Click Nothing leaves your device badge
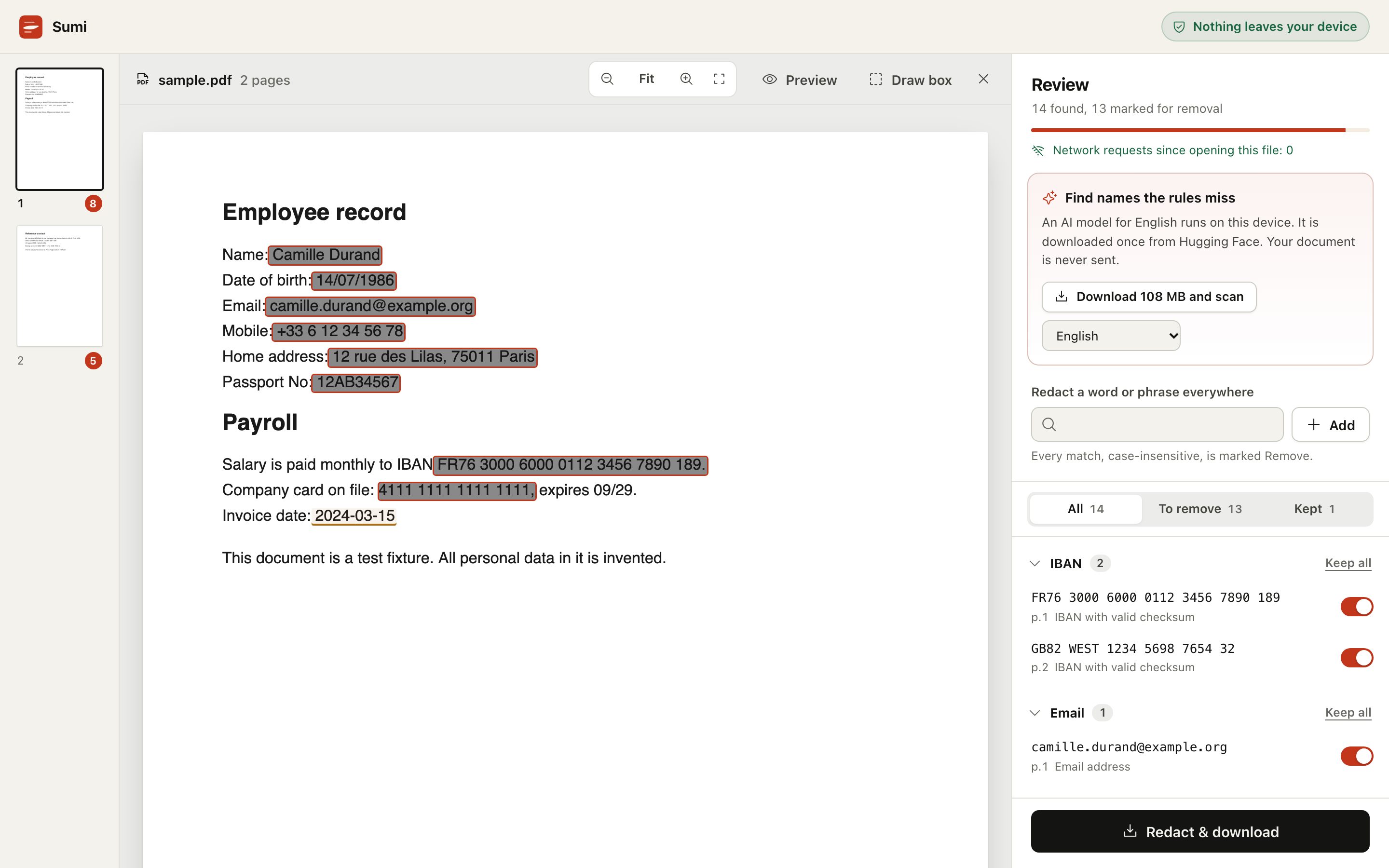This screenshot has height=868, width=1389. tap(1265, 27)
